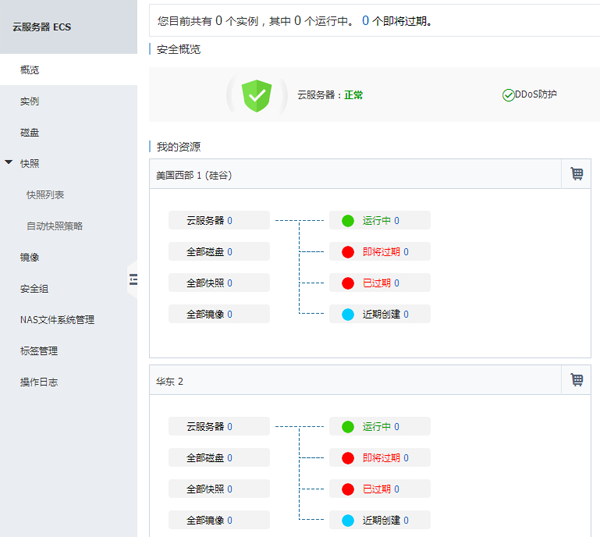Click 云服务器 count in 美国西部 1
600x537 pixels.
pyautogui.click(x=229, y=221)
